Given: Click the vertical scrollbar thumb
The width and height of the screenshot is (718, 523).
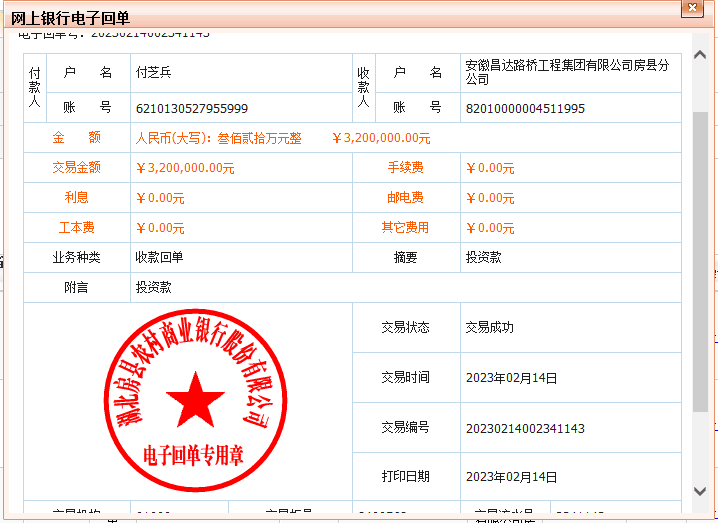Looking at the screenshot, I should tap(700, 260).
